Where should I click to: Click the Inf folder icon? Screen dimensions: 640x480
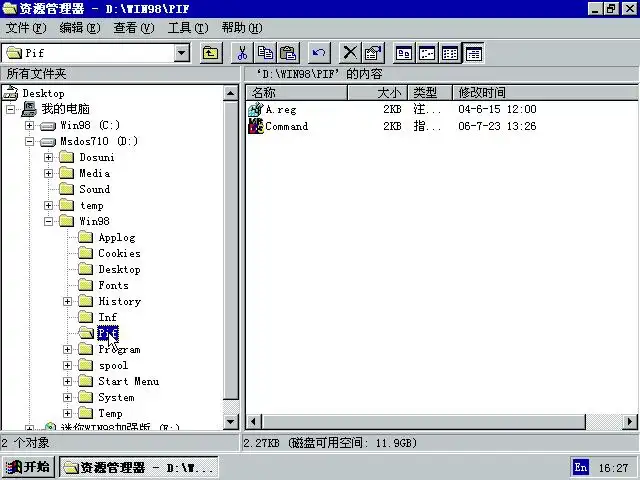86,317
